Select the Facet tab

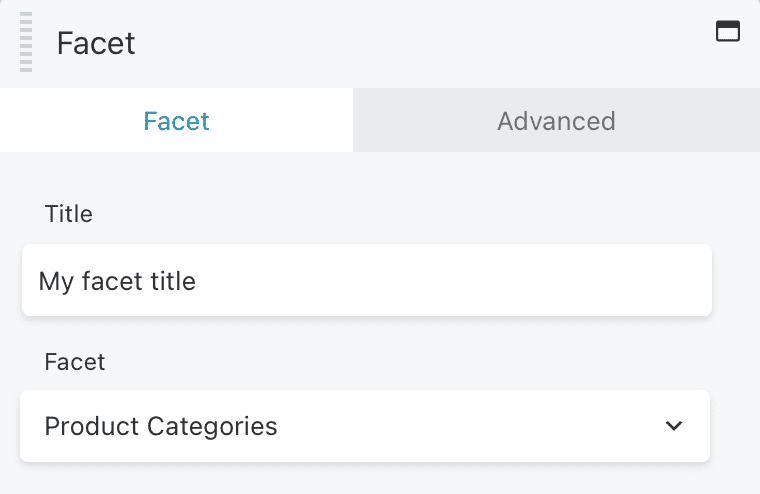tap(176, 120)
